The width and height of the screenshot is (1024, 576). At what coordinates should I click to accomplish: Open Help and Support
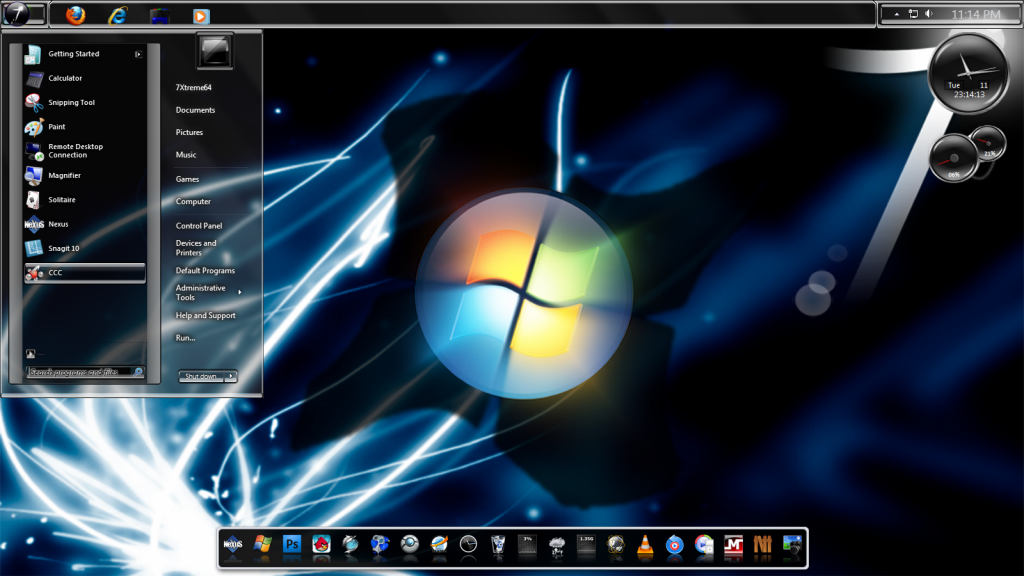coord(206,315)
